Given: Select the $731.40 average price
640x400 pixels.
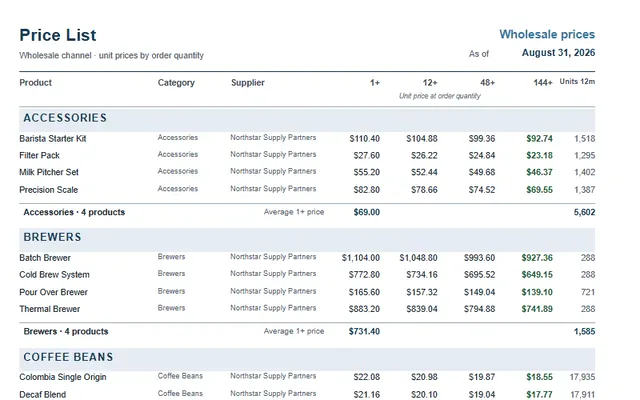Looking at the screenshot, I should (364, 331).
